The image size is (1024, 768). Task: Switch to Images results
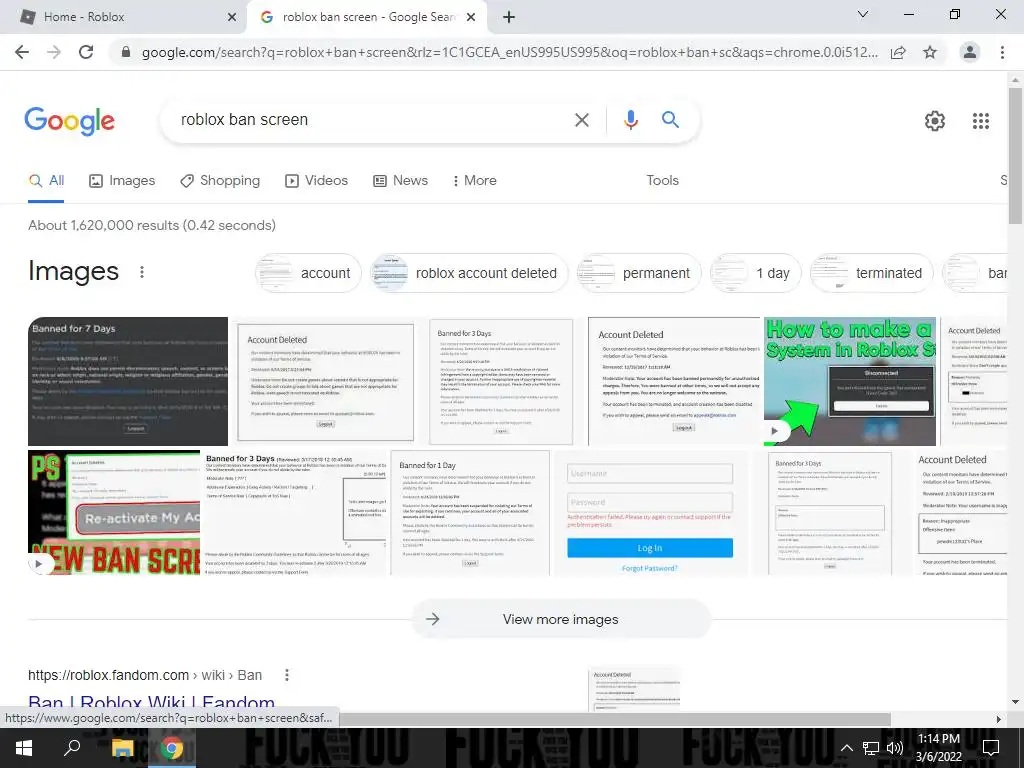pos(122,181)
